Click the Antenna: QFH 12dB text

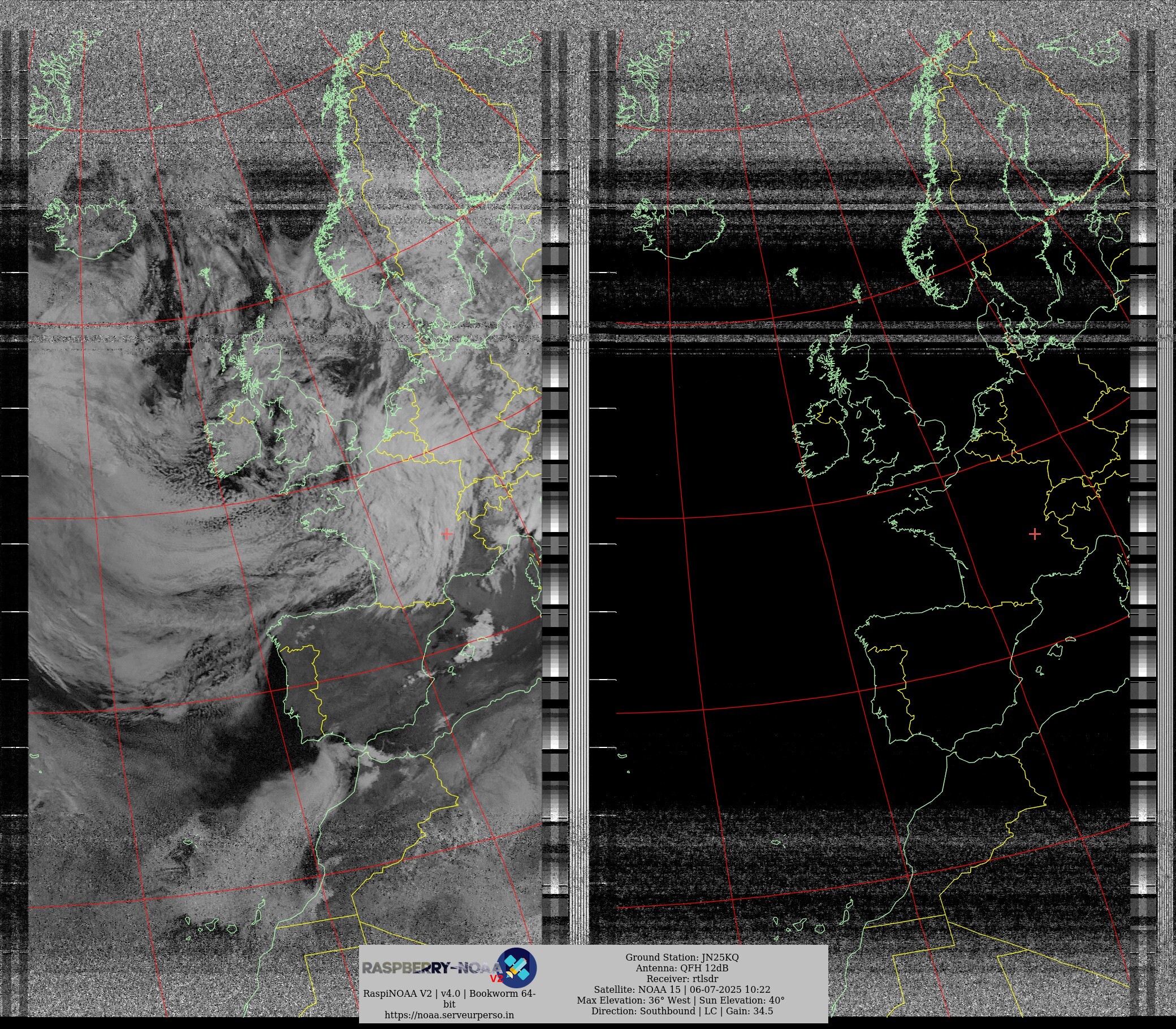pyautogui.click(x=682, y=968)
